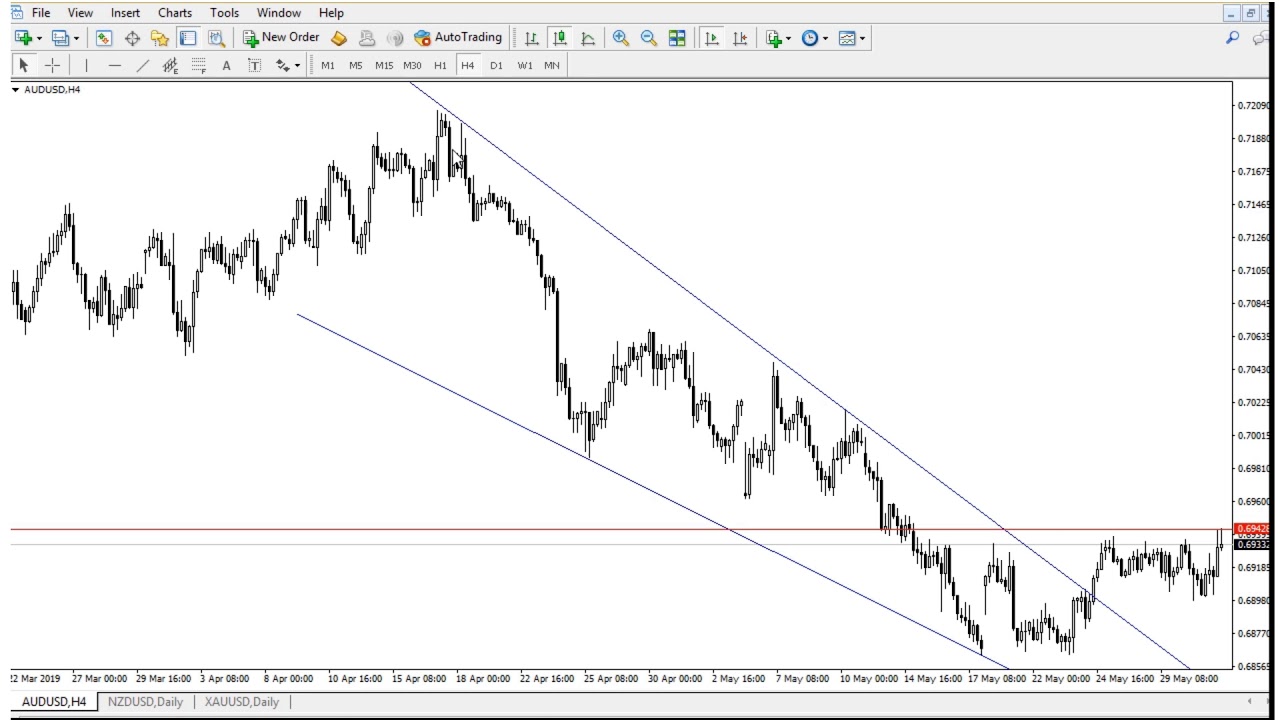Viewport: 1280px width, 720px height.
Task: Enable AutoTrading
Action: pos(458,38)
